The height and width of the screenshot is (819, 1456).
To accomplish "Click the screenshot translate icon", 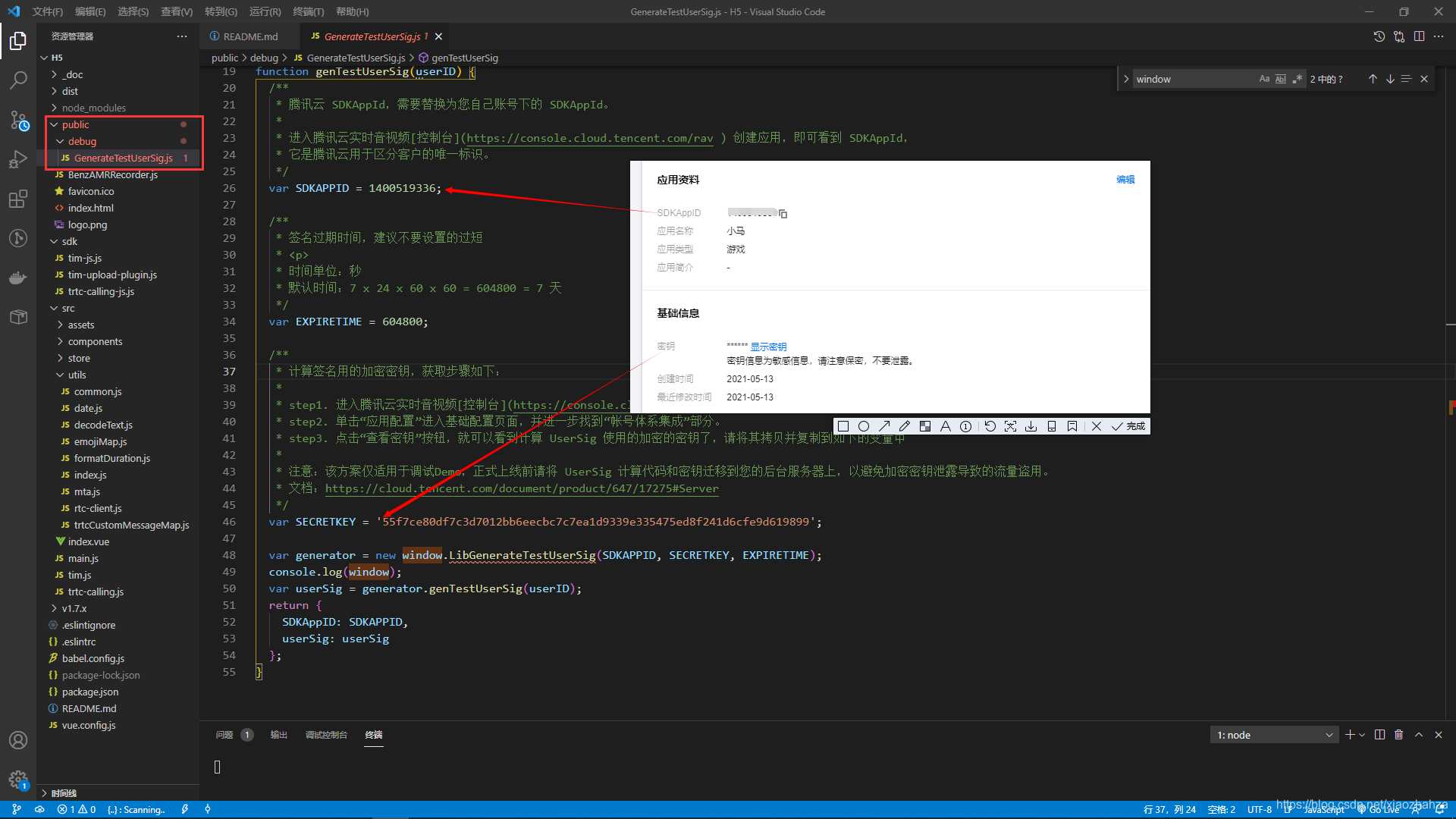I will click(1011, 426).
